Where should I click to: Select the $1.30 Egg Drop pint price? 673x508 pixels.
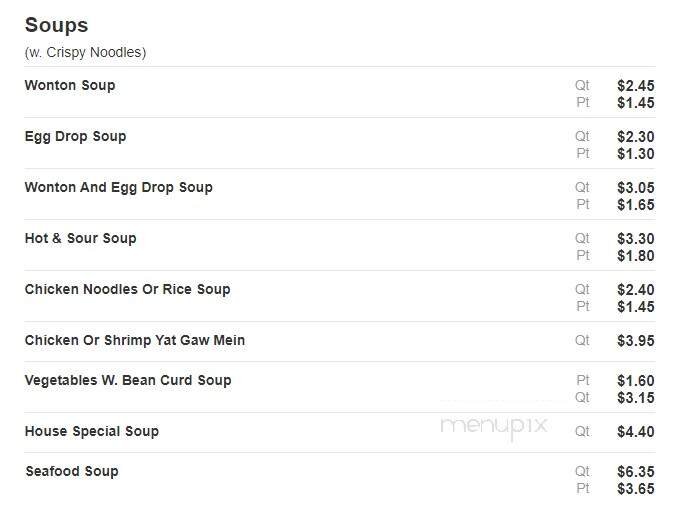(x=636, y=154)
